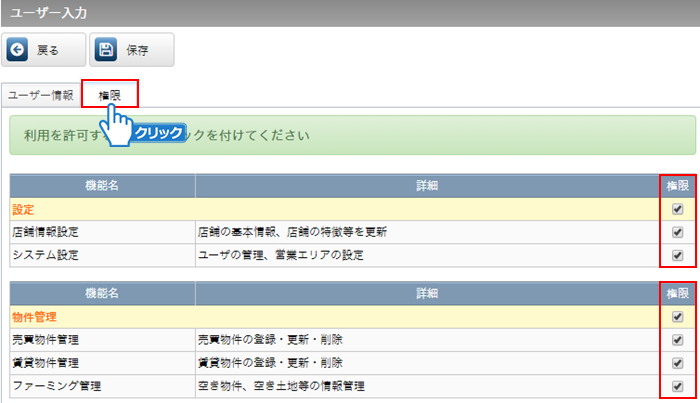This screenshot has height=403, width=700.
Task: Click the 権限 column header in the 設定 table
Action: tap(678, 185)
